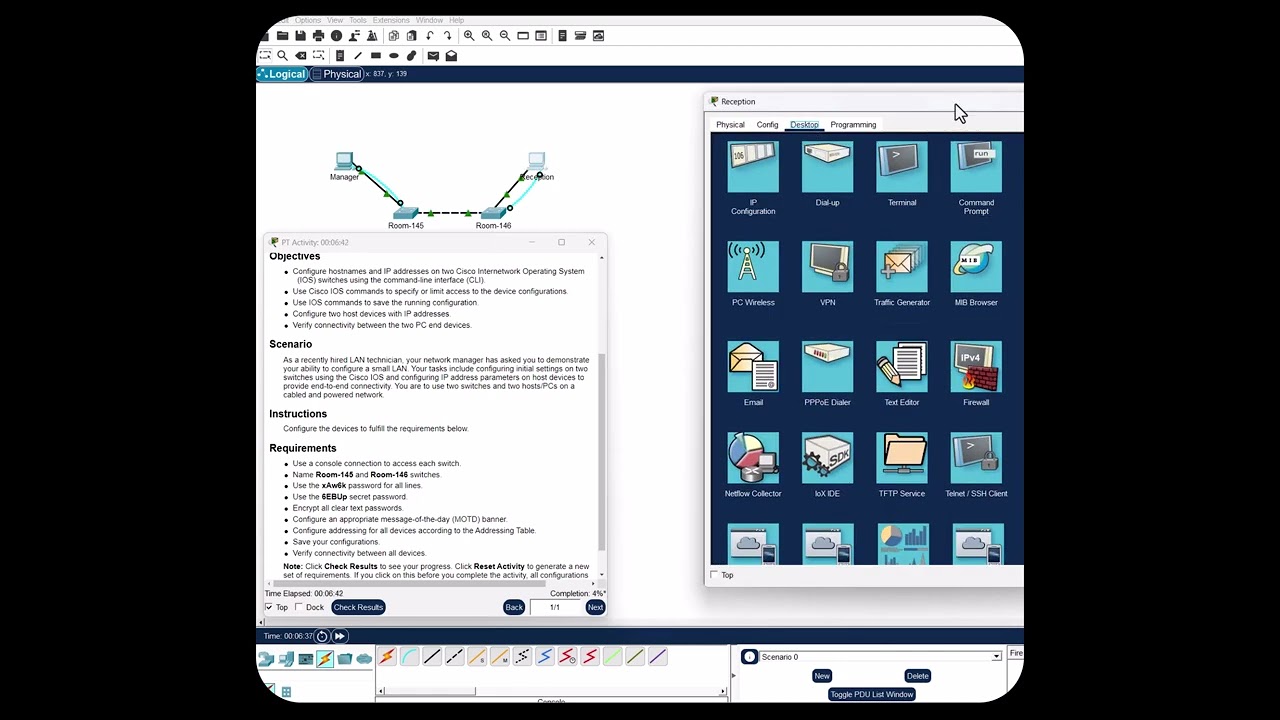Select the Delete tool icon
This screenshot has width=1280, height=720.
point(301,56)
